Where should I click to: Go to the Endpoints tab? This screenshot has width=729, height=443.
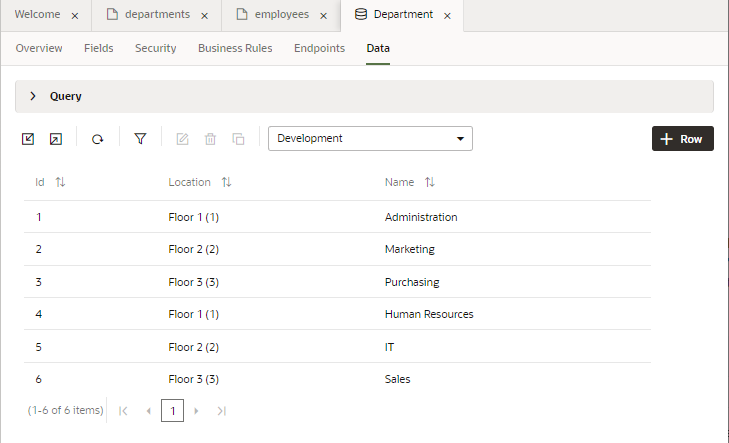pos(319,48)
